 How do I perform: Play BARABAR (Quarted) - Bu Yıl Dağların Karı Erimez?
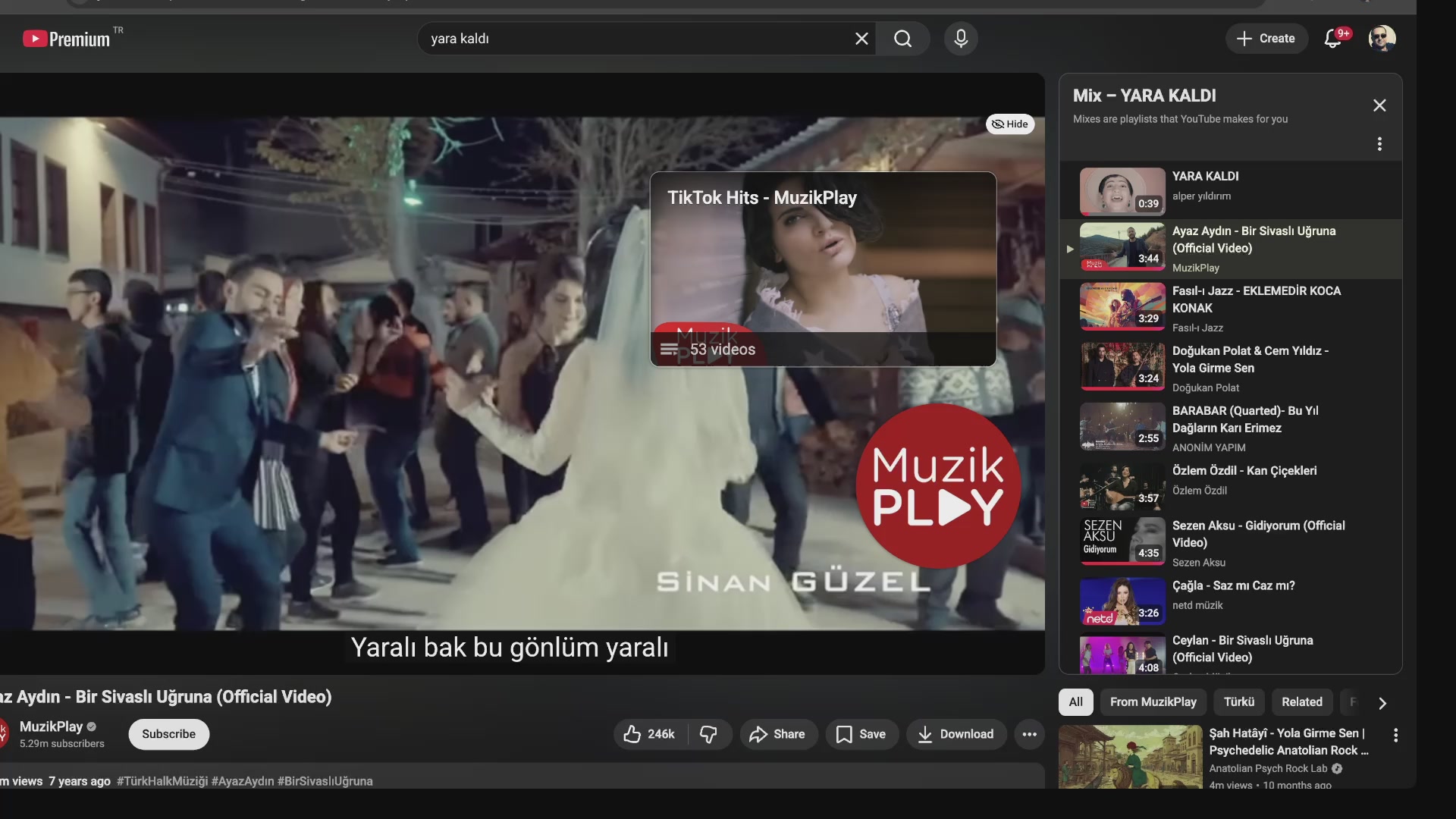pos(1230,429)
